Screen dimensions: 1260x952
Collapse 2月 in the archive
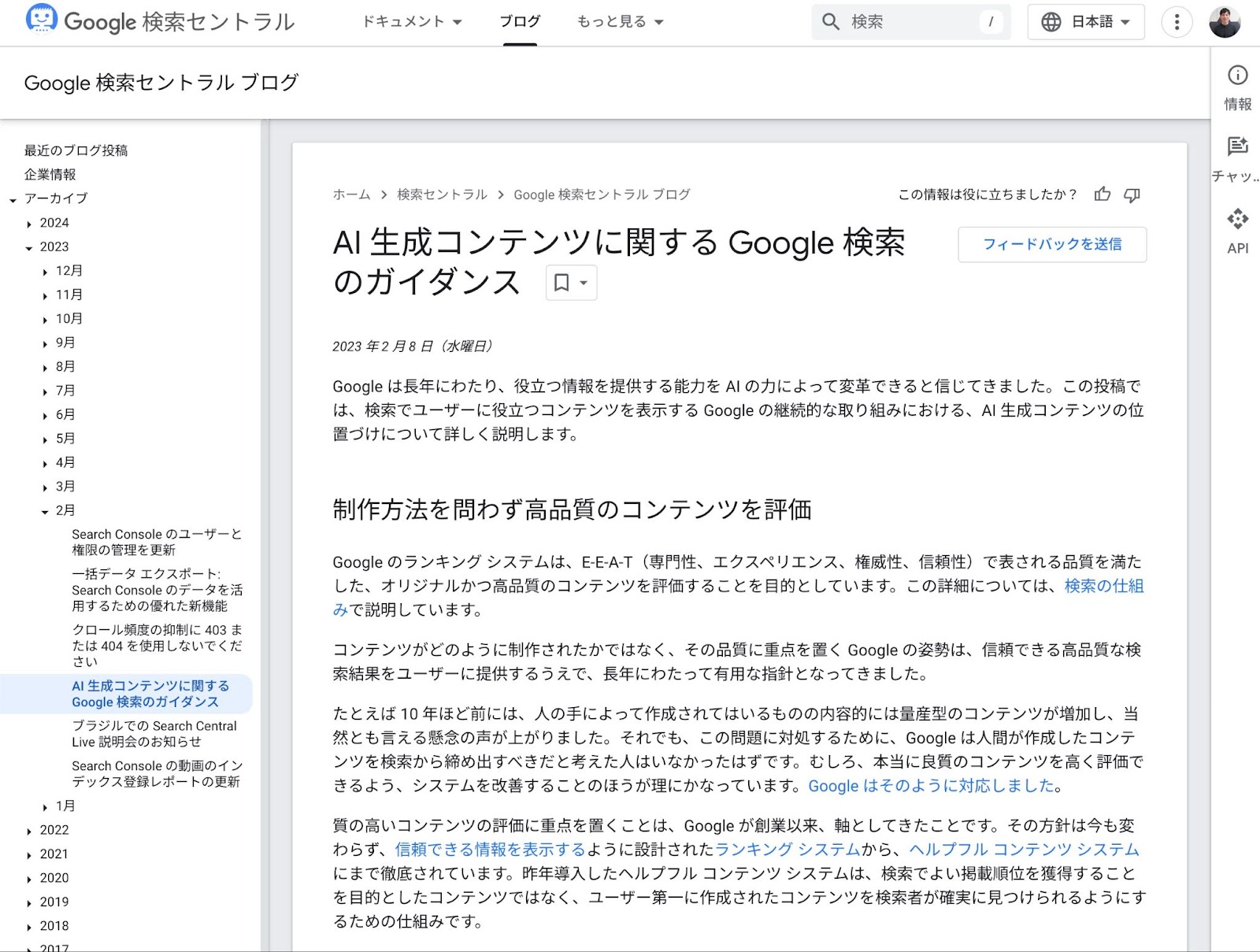pyautogui.click(x=45, y=511)
